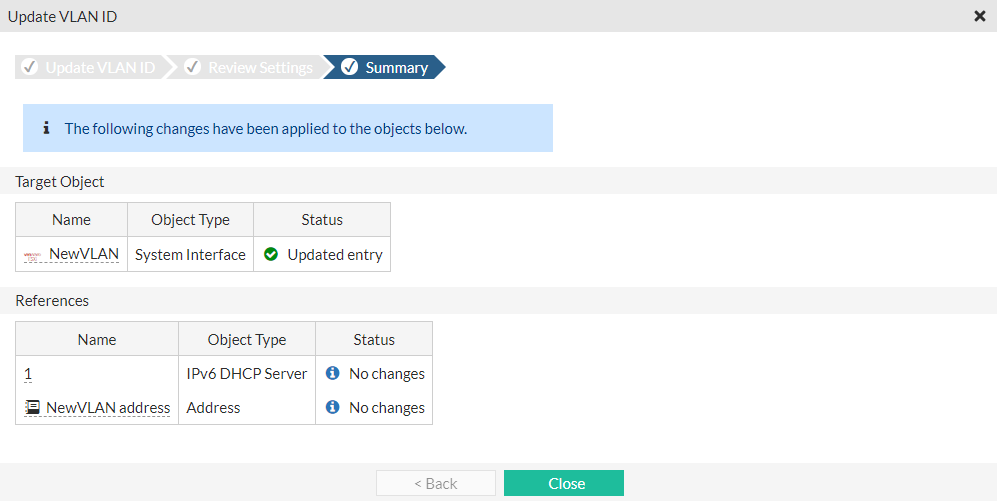Click the Summary step checkmark icon

pos(349,68)
